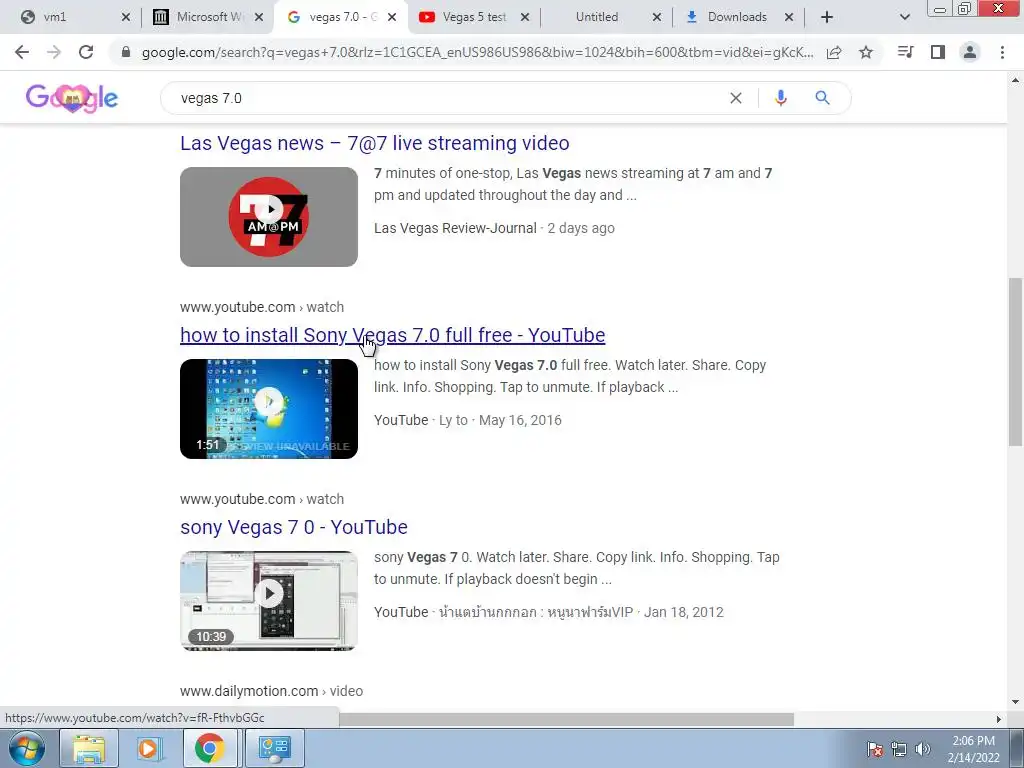The height and width of the screenshot is (768, 1024).
Task: Submit search with magnifying glass icon
Action: pyautogui.click(x=822, y=98)
